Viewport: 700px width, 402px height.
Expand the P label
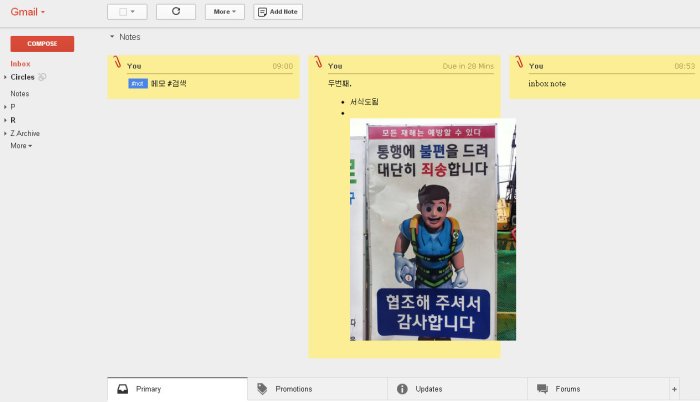5,107
